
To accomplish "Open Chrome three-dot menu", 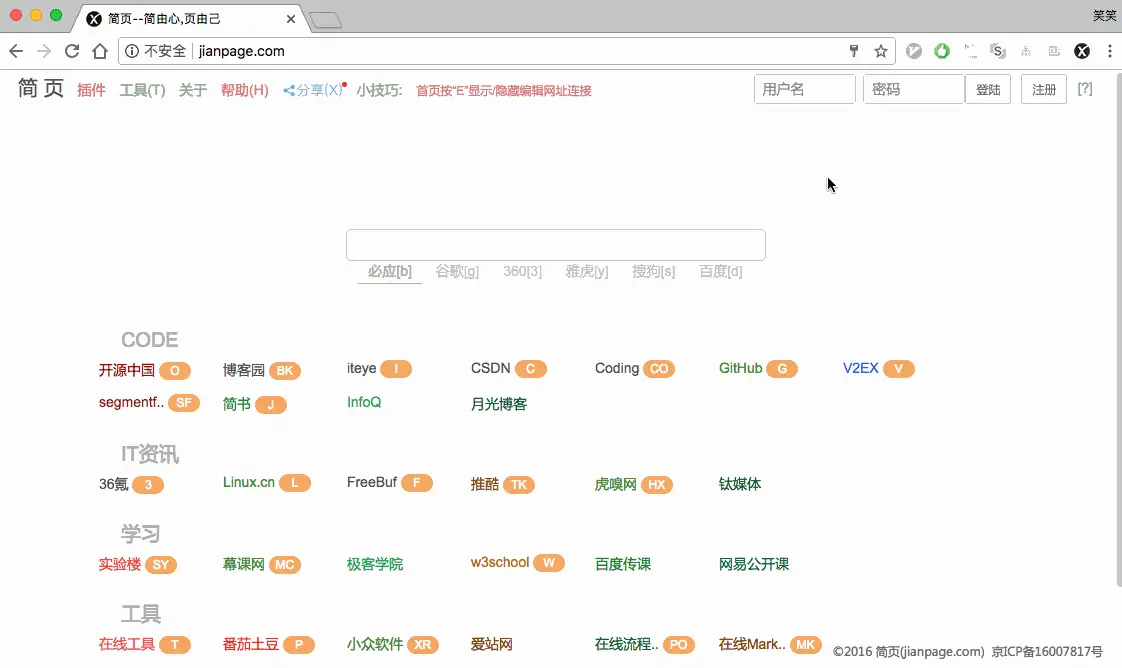I will point(1110,51).
